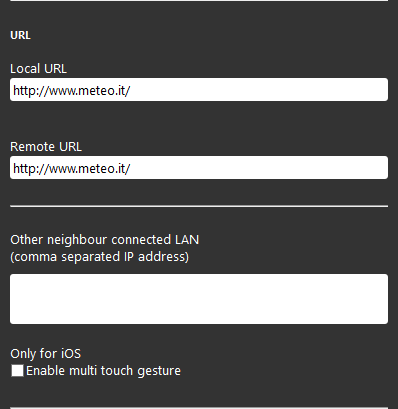Place cursor on 'meteo' in Local URL field

[x=95, y=90]
